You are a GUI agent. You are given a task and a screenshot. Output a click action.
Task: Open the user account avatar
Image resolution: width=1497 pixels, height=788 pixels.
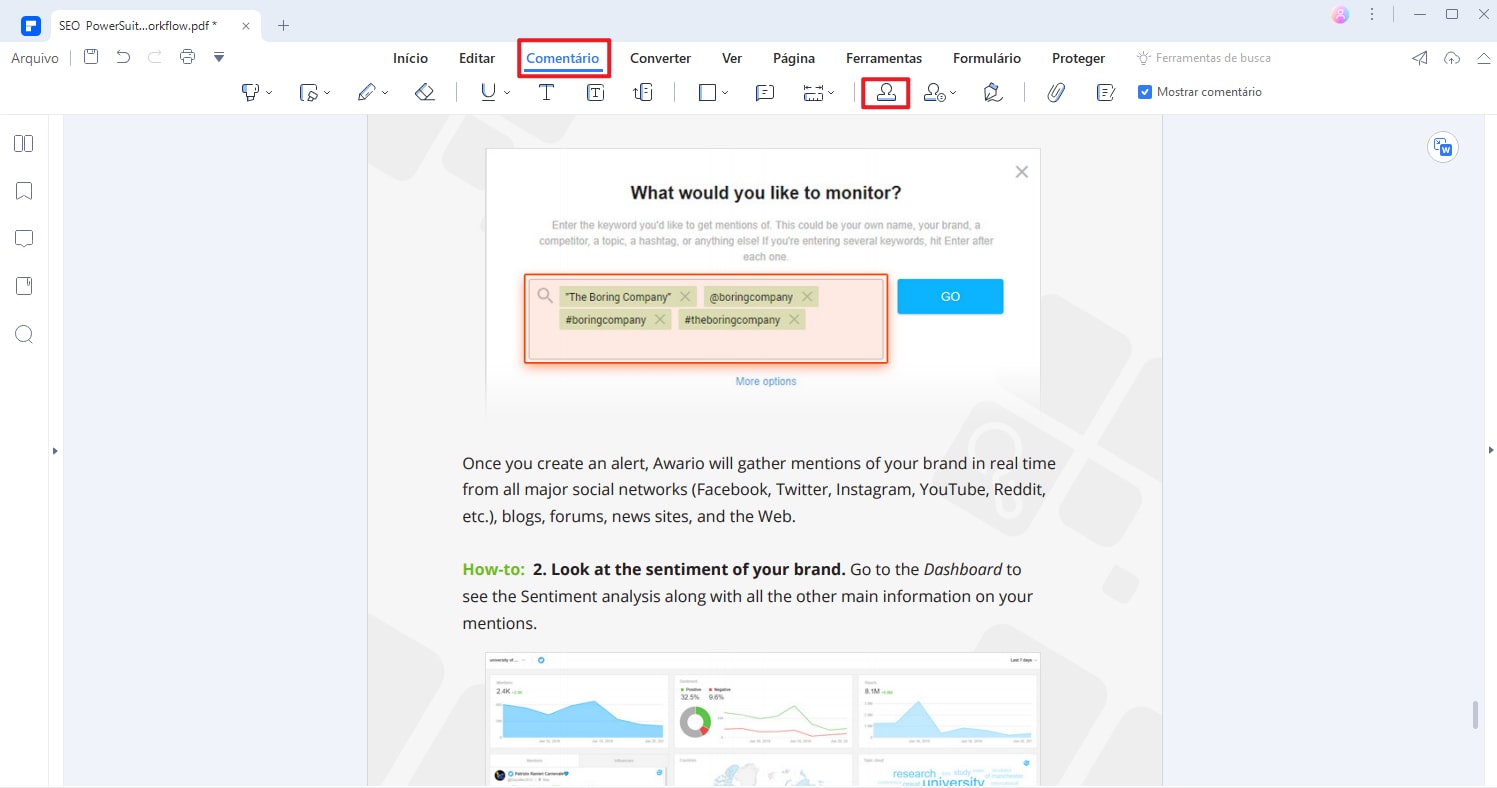[1341, 14]
